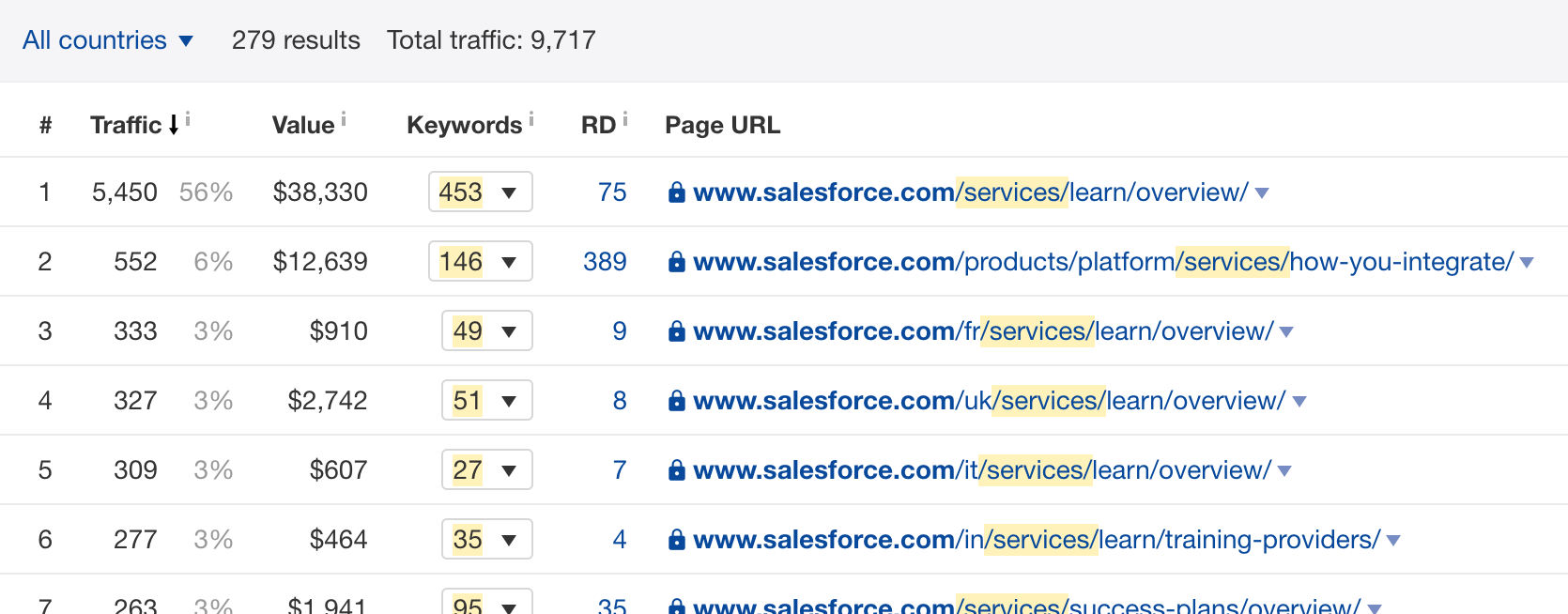Expand the 35 keywords dropdown

[x=487, y=539]
